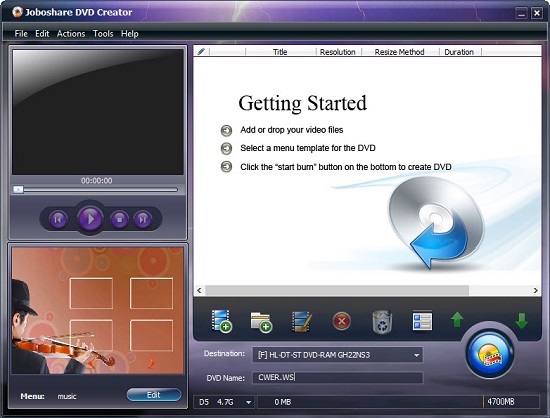This screenshot has height=418, width=550.
Task: Click the round start burn button
Action: pos(490,354)
